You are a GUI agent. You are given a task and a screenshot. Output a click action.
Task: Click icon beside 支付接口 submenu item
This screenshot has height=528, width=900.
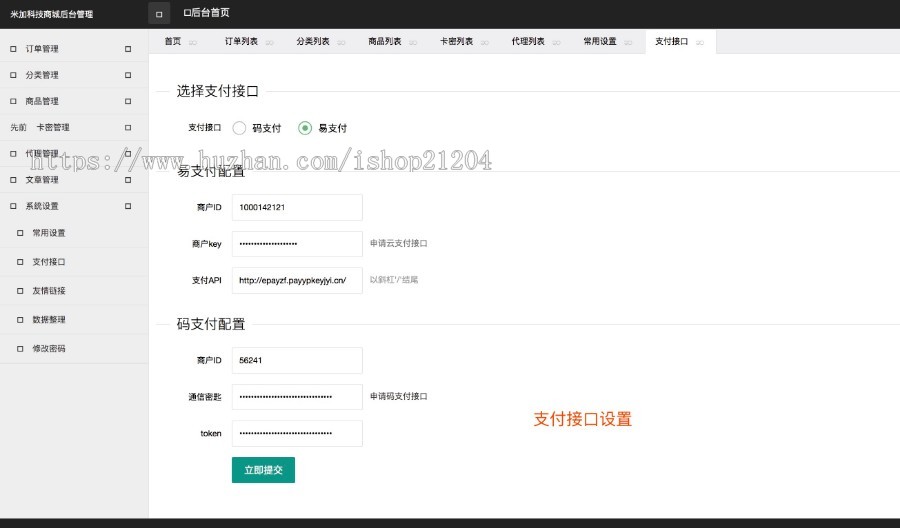pyautogui.click(x=20, y=262)
